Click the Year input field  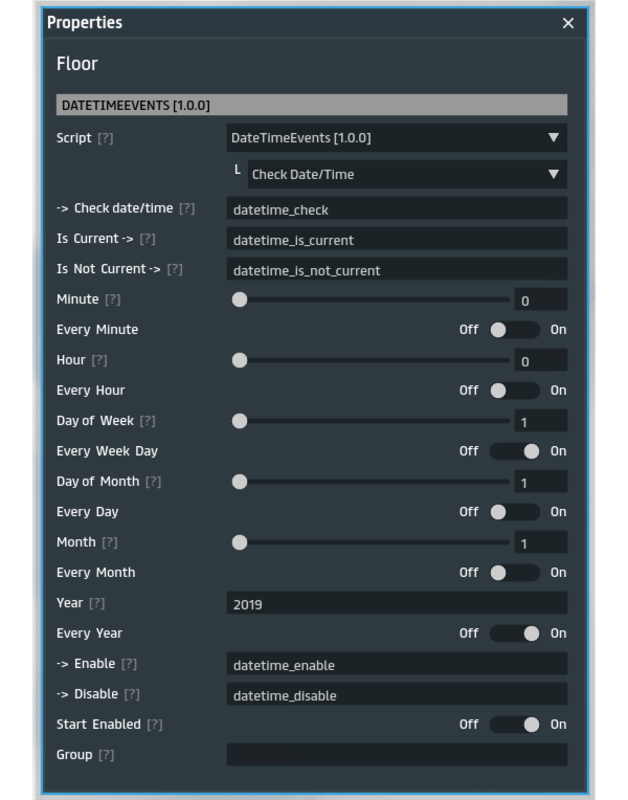[396, 604]
